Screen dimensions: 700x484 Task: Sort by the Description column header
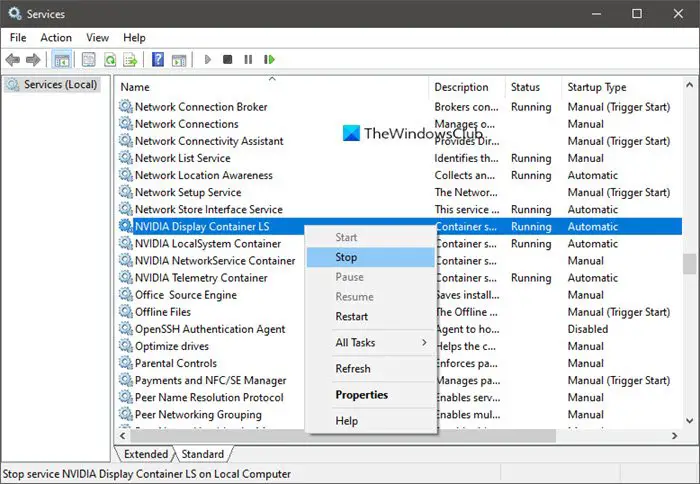[467, 87]
